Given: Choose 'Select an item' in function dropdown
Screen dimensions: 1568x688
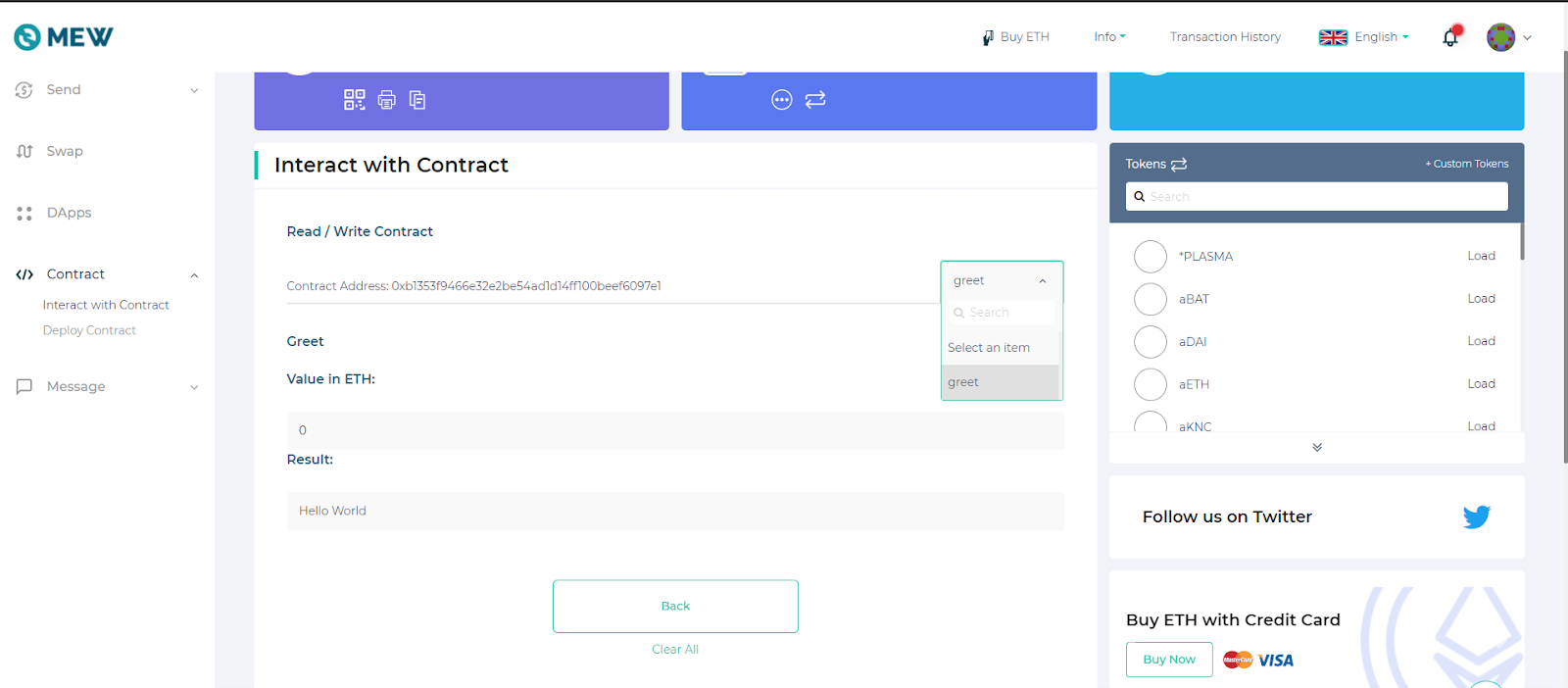Looking at the screenshot, I should pyautogui.click(x=1000, y=348).
